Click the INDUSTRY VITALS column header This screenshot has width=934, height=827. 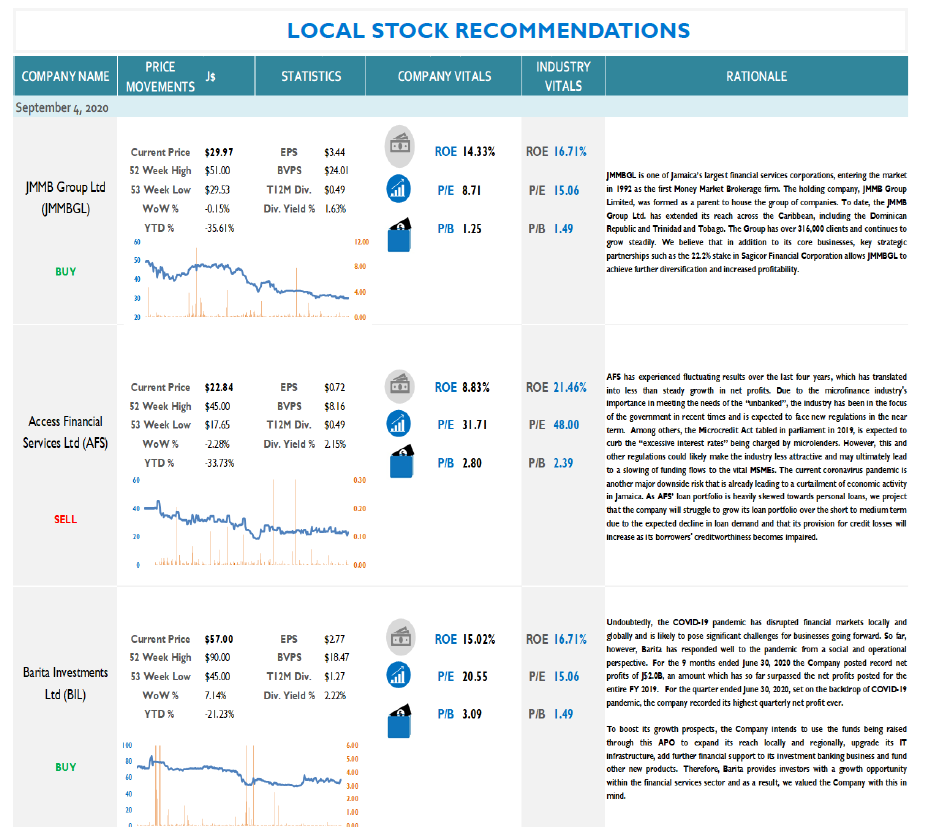563,76
